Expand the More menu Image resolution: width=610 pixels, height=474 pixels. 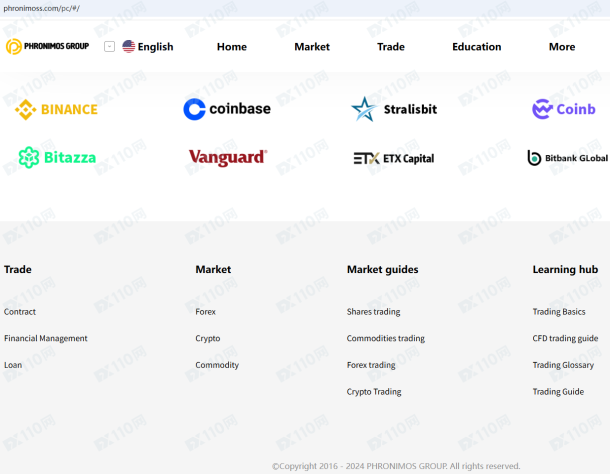pos(562,47)
